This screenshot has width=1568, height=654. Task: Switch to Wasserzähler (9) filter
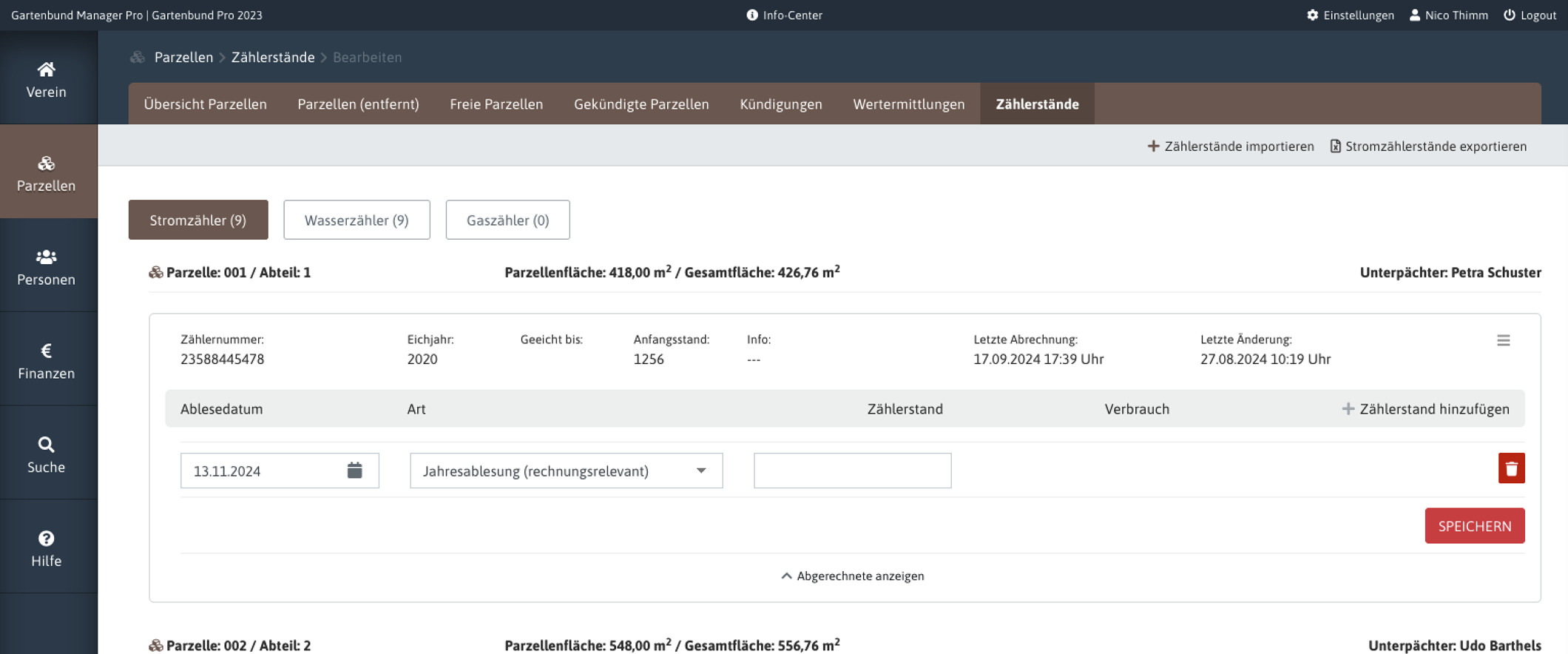(356, 220)
